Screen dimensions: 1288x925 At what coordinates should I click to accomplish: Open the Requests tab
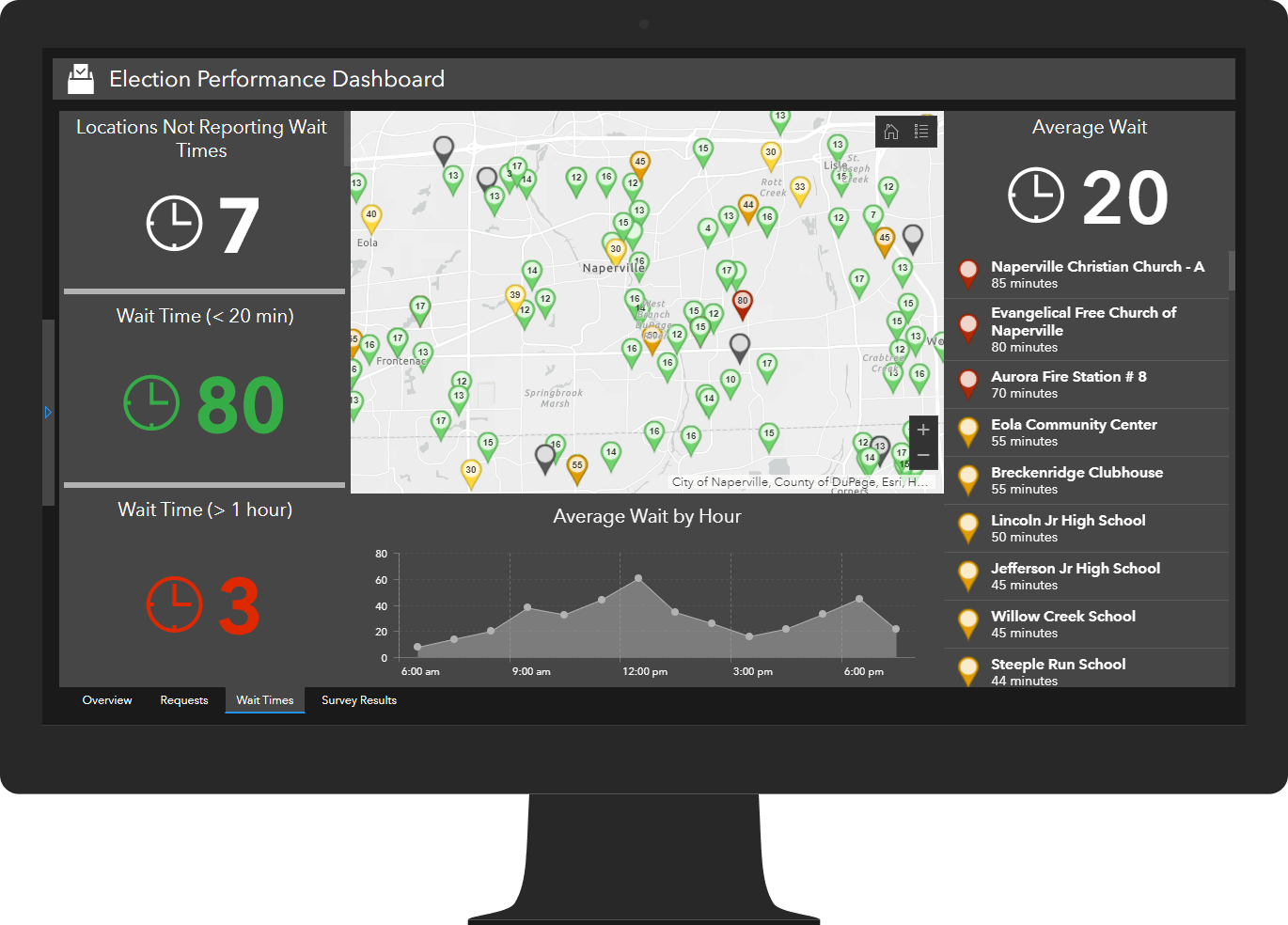pos(184,699)
